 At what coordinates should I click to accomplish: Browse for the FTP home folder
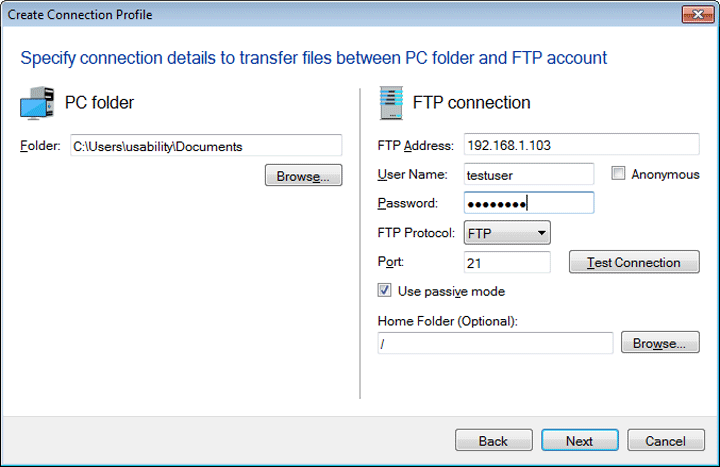pyautogui.click(x=659, y=343)
